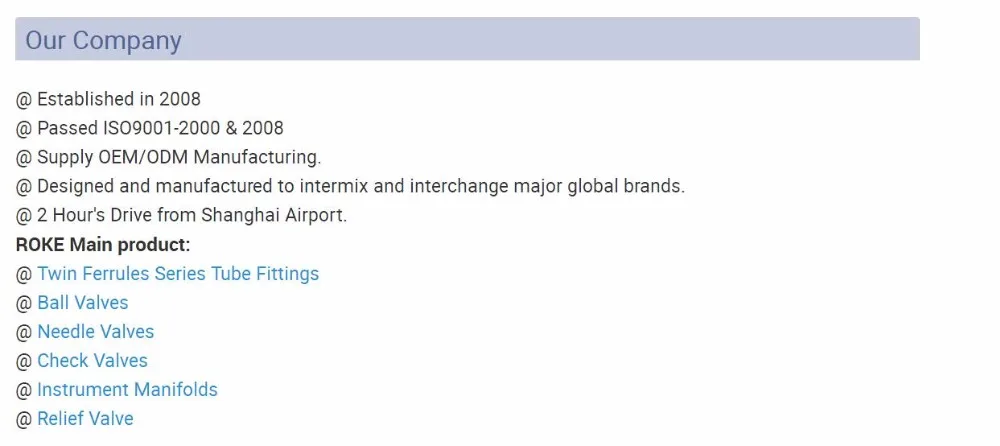The image size is (1000, 446).
Task: Click the Our Company section heading
Action: point(103,40)
